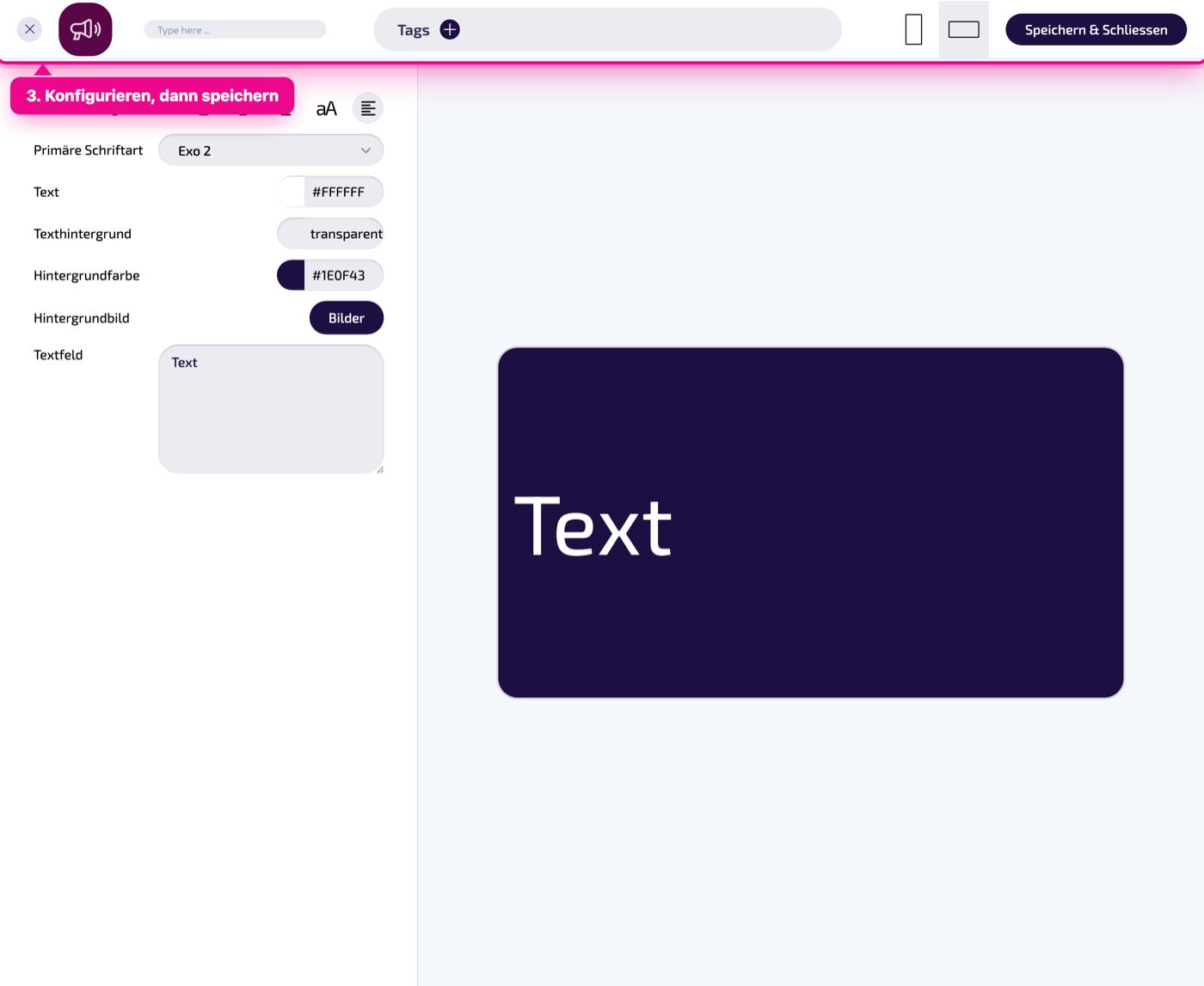Open the aA text size tool

pyautogui.click(x=327, y=108)
